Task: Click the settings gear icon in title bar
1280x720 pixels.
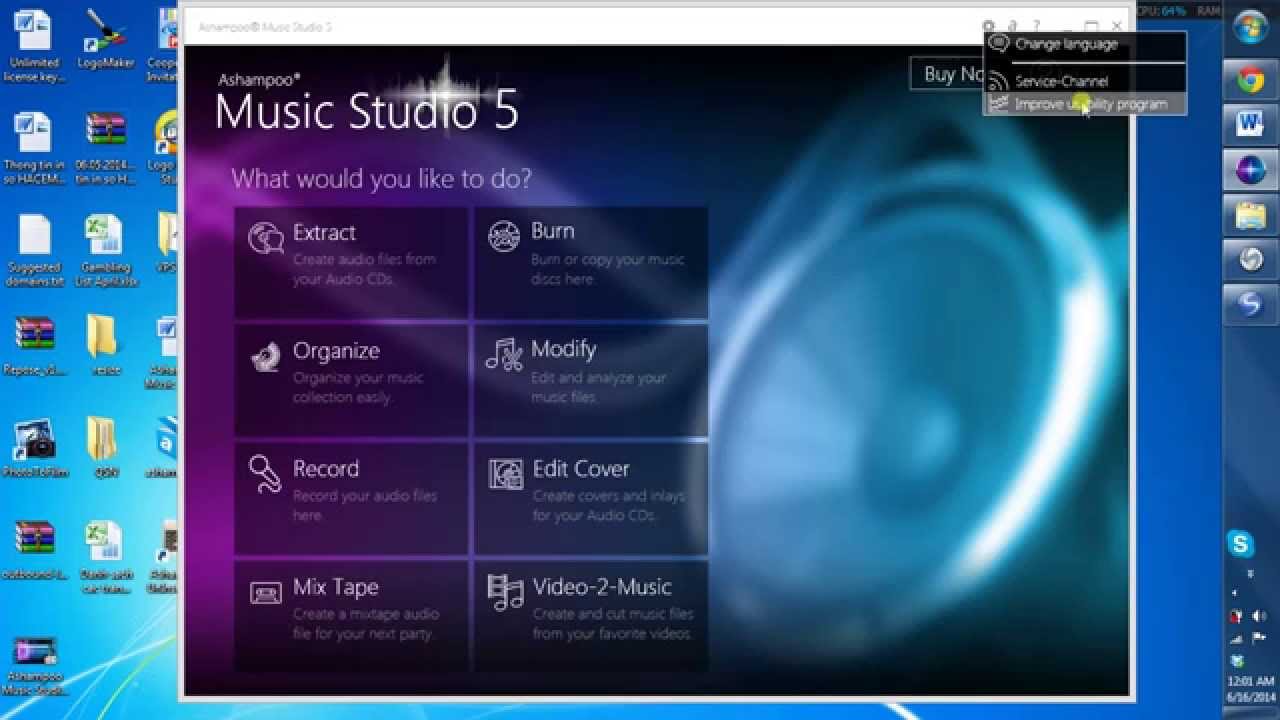Action: click(x=988, y=27)
